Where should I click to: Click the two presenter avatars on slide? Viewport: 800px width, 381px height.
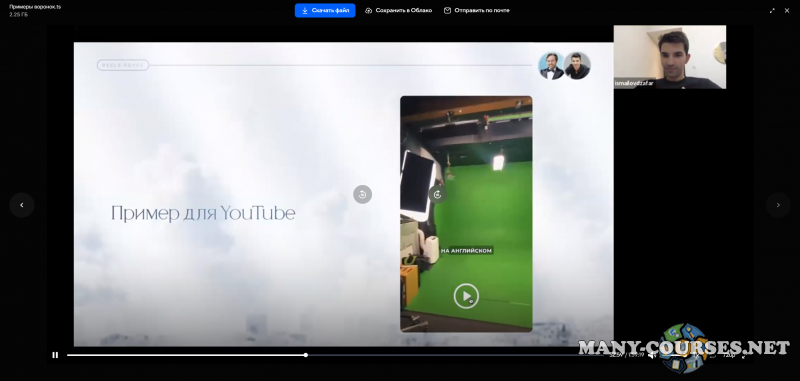pyautogui.click(x=564, y=66)
